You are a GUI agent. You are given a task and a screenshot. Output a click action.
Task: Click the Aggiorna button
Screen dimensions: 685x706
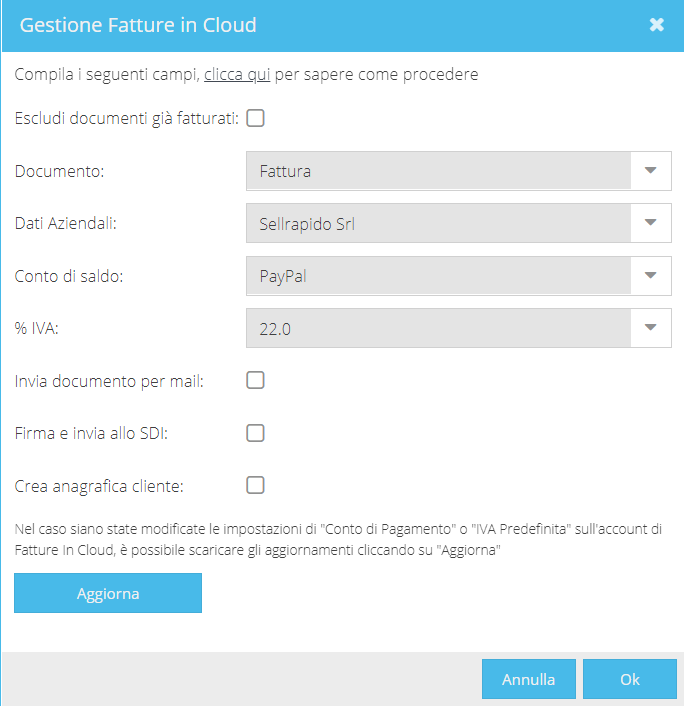pos(108,593)
